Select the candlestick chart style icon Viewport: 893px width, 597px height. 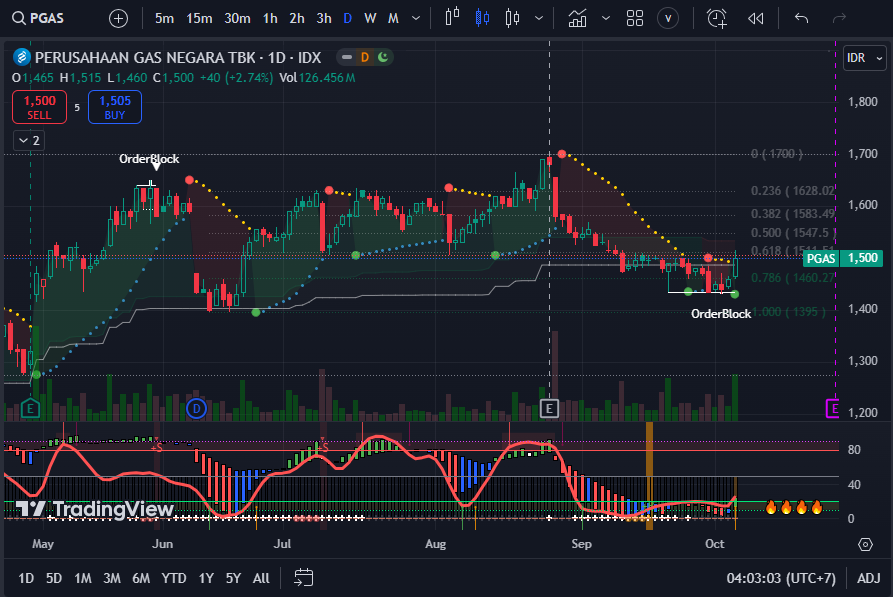(482, 18)
